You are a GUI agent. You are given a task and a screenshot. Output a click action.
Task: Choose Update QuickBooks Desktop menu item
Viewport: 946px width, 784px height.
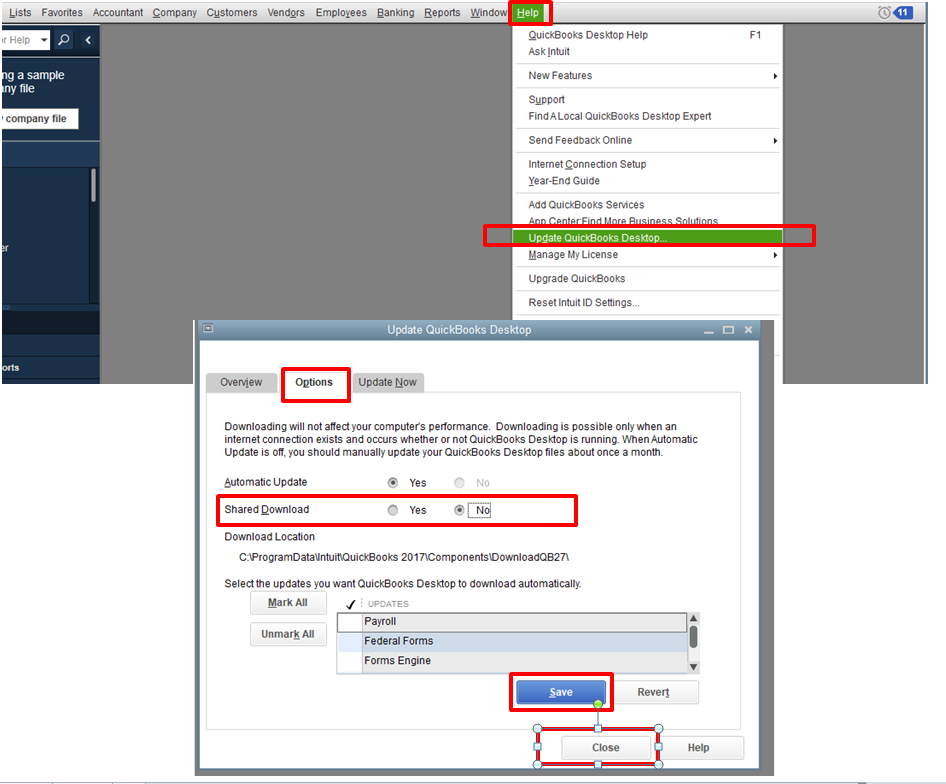point(647,238)
